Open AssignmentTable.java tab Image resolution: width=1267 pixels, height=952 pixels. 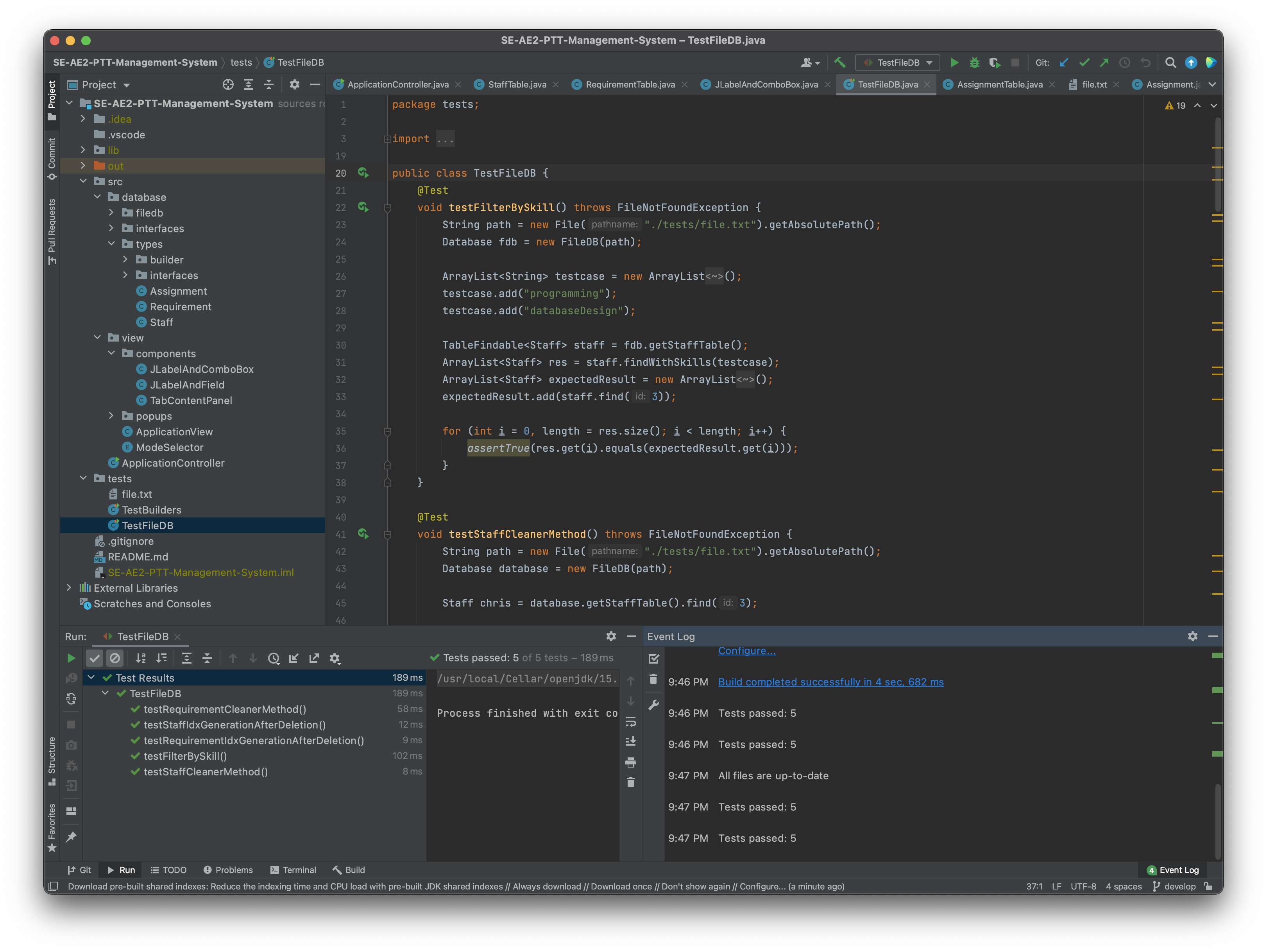tap(999, 85)
